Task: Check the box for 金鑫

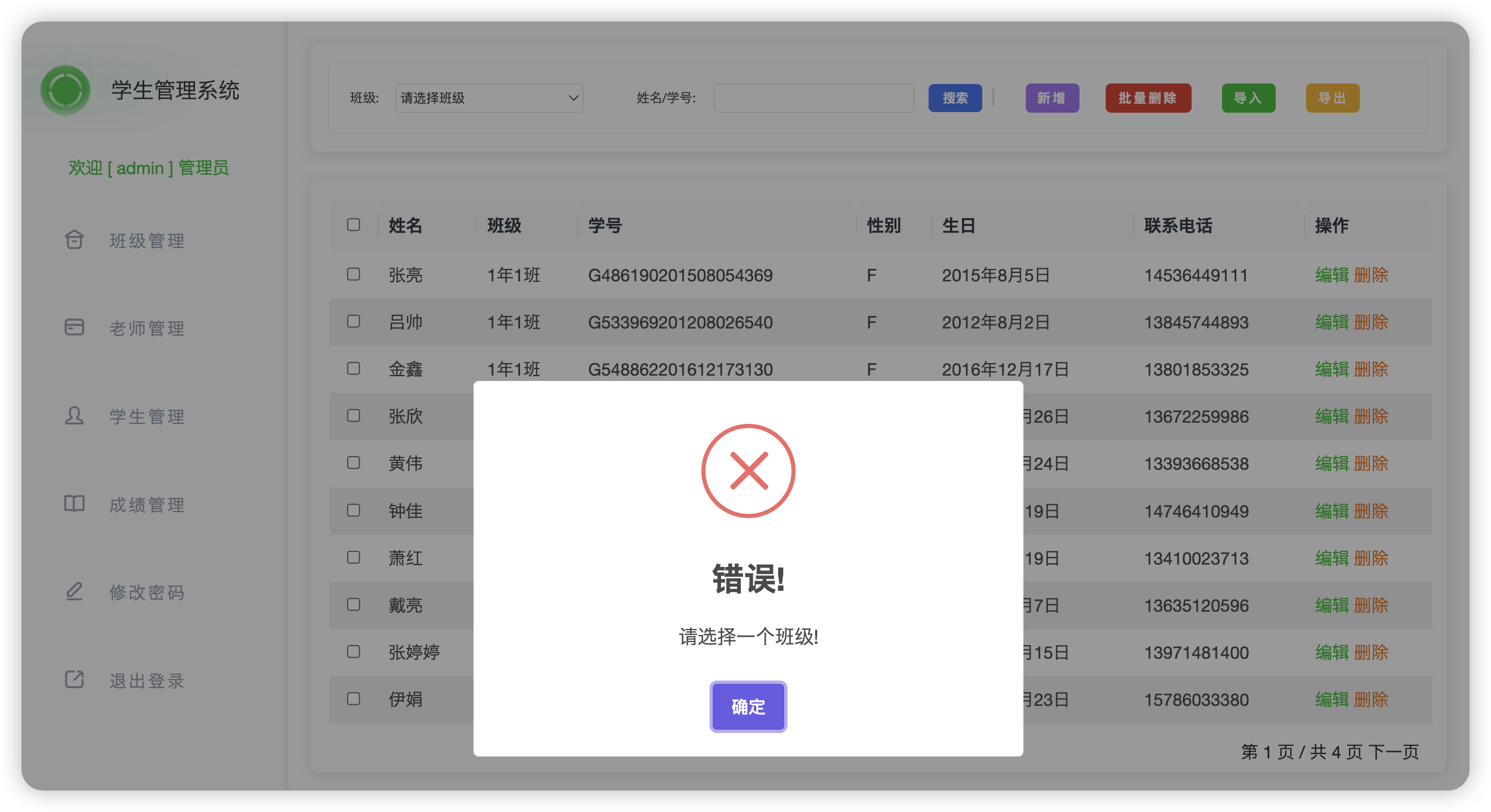Action: [354, 368]
